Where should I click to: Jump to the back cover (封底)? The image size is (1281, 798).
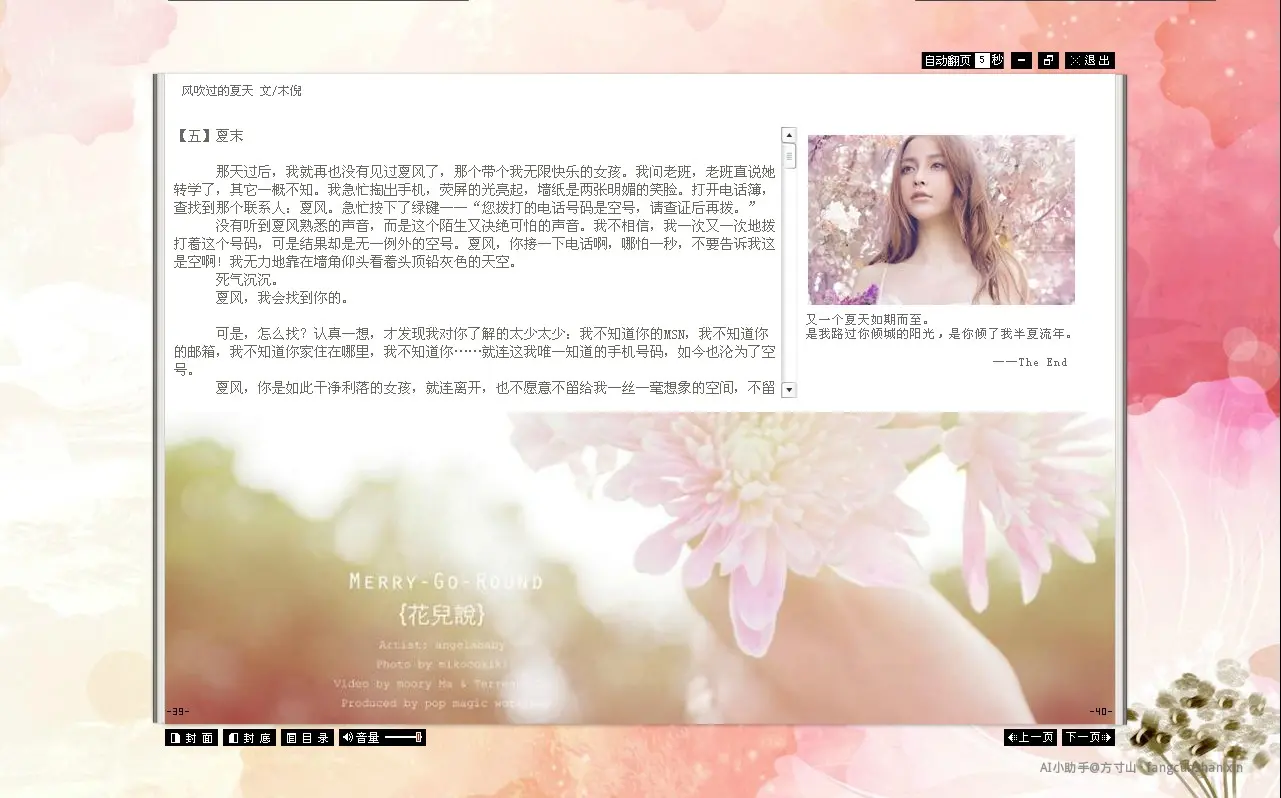pos(249,738)
